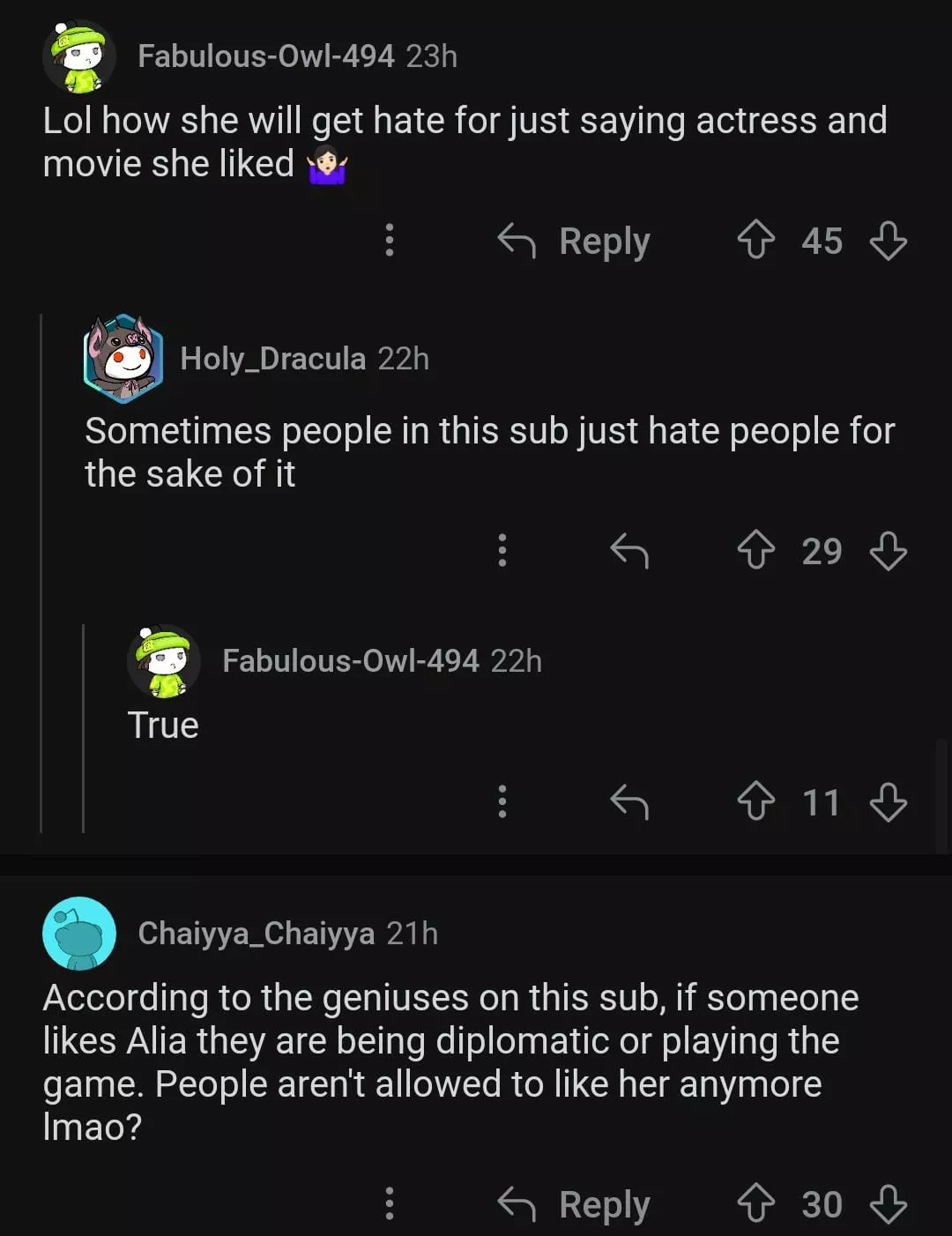Downvote Chaiyya_Chaiyya's comment with 30 points

click(888, 1203)
